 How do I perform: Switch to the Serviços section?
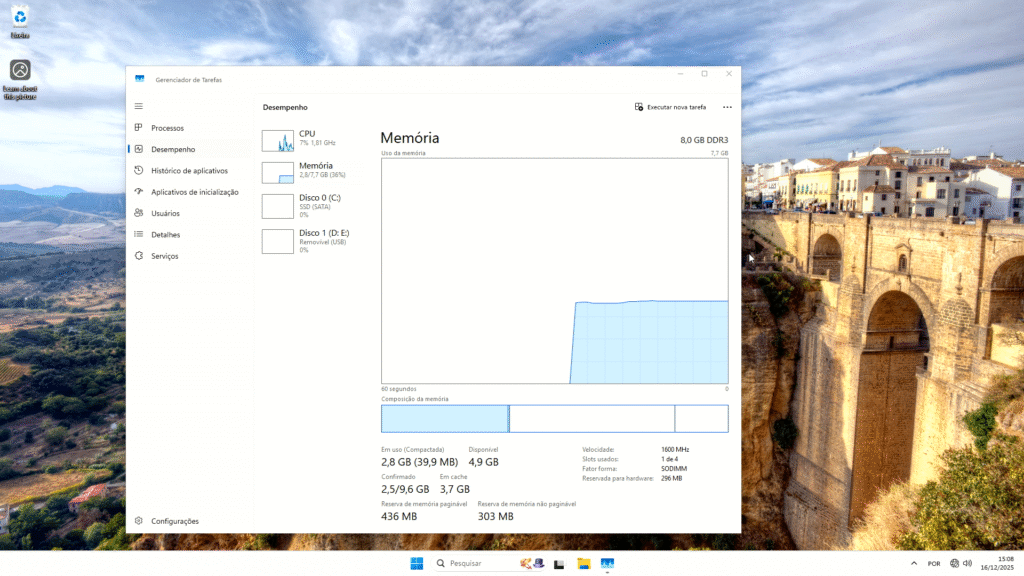pos(164,256)
